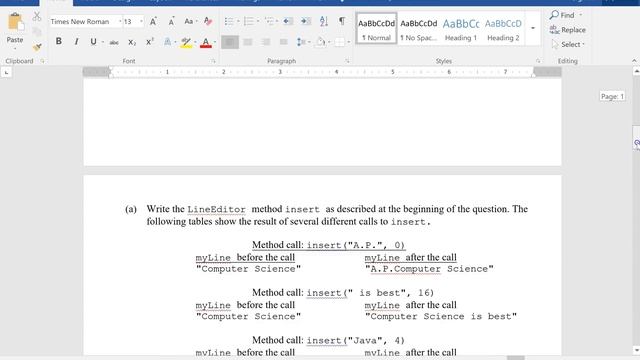Open Text Effects and Typography
This screenshot has height=360, width=640.
coord(167,42)
